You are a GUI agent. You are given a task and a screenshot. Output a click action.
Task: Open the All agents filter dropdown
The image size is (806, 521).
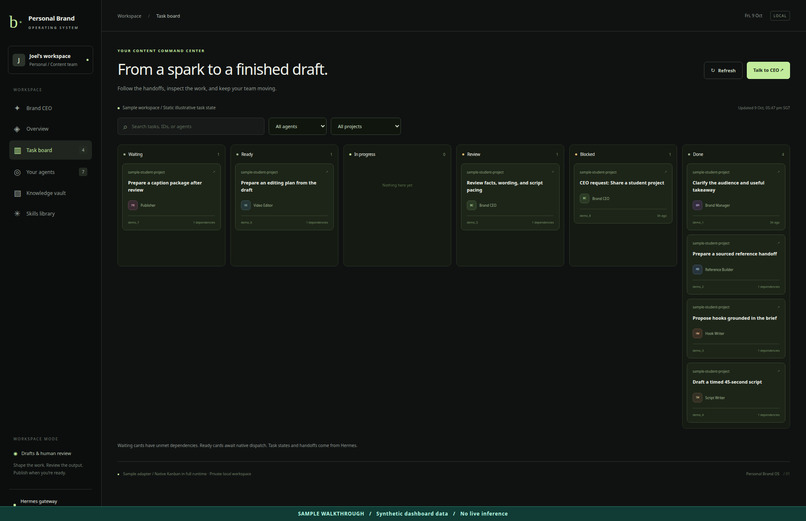coord(298,126)
